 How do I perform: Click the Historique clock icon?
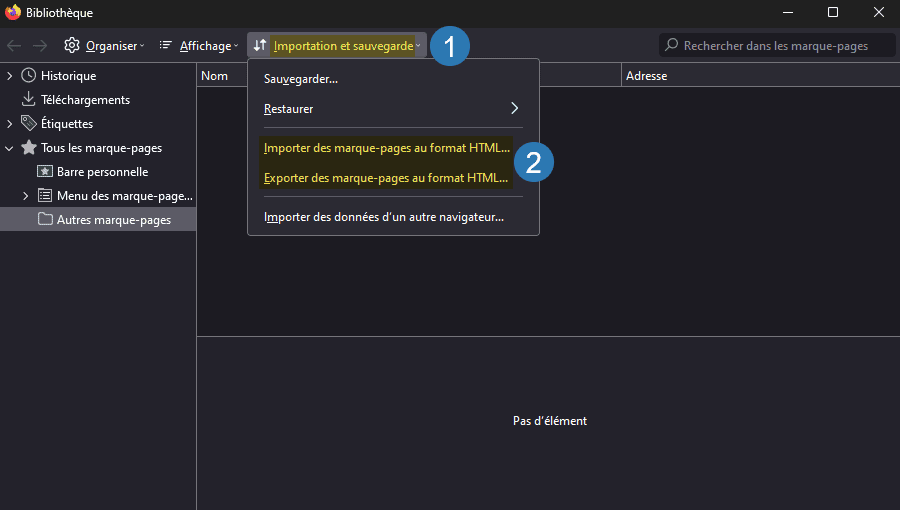tap(28, 75)
